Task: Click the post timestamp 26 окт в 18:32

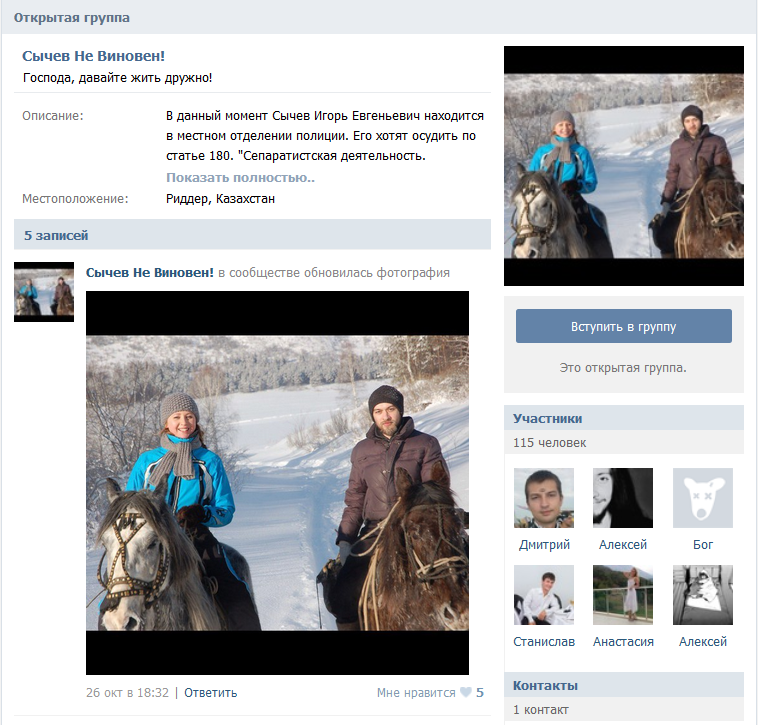Action: pos(127,693)
